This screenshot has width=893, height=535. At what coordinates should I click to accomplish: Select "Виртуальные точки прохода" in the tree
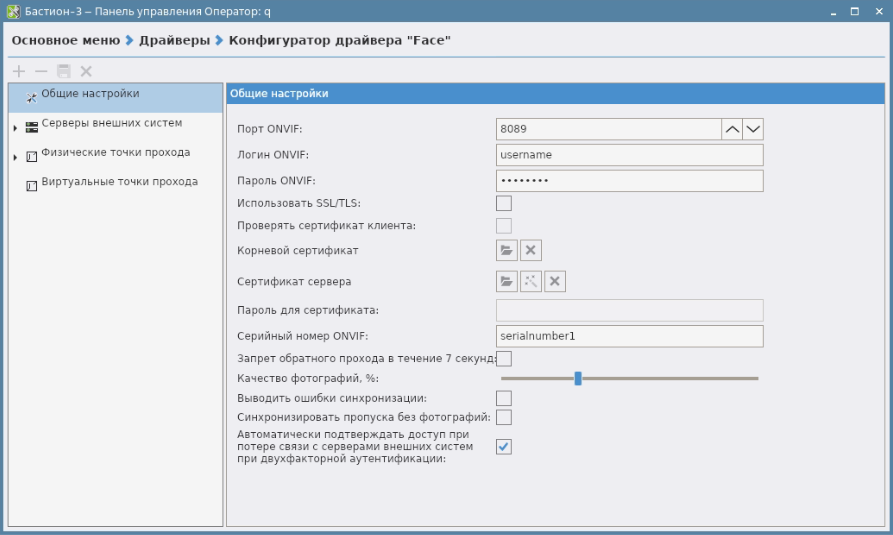(119, 182)
